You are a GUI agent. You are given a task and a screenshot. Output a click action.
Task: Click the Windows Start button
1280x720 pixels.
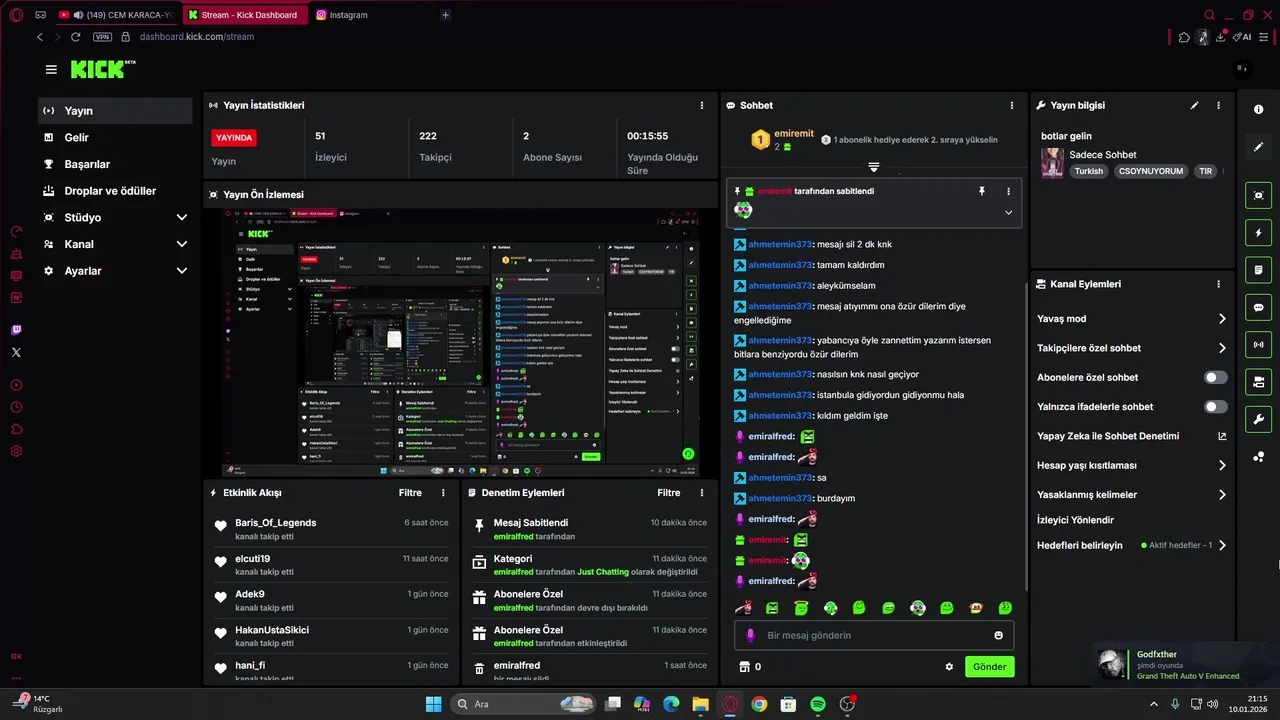(433, 704)
